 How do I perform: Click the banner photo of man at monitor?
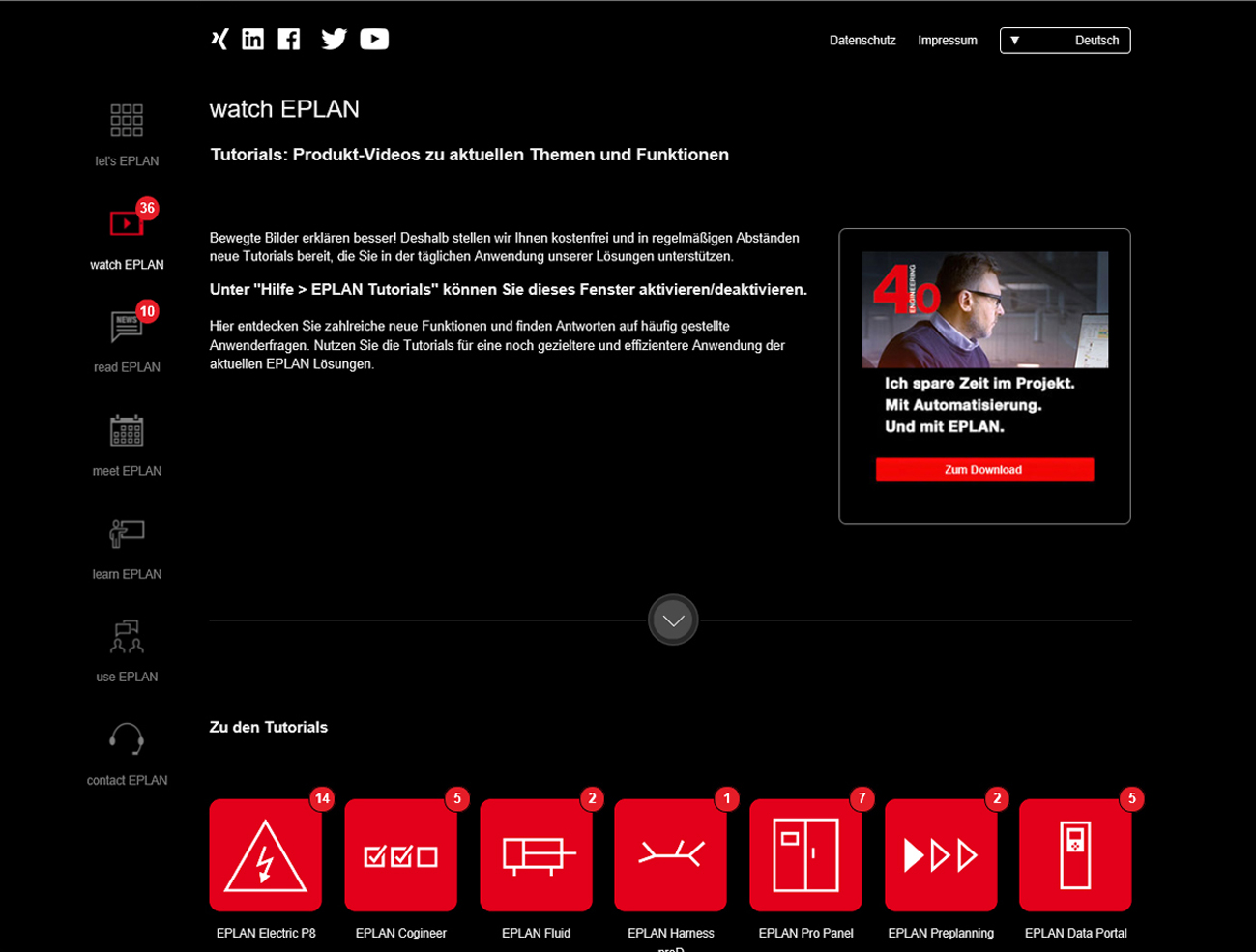pos(985,309)
